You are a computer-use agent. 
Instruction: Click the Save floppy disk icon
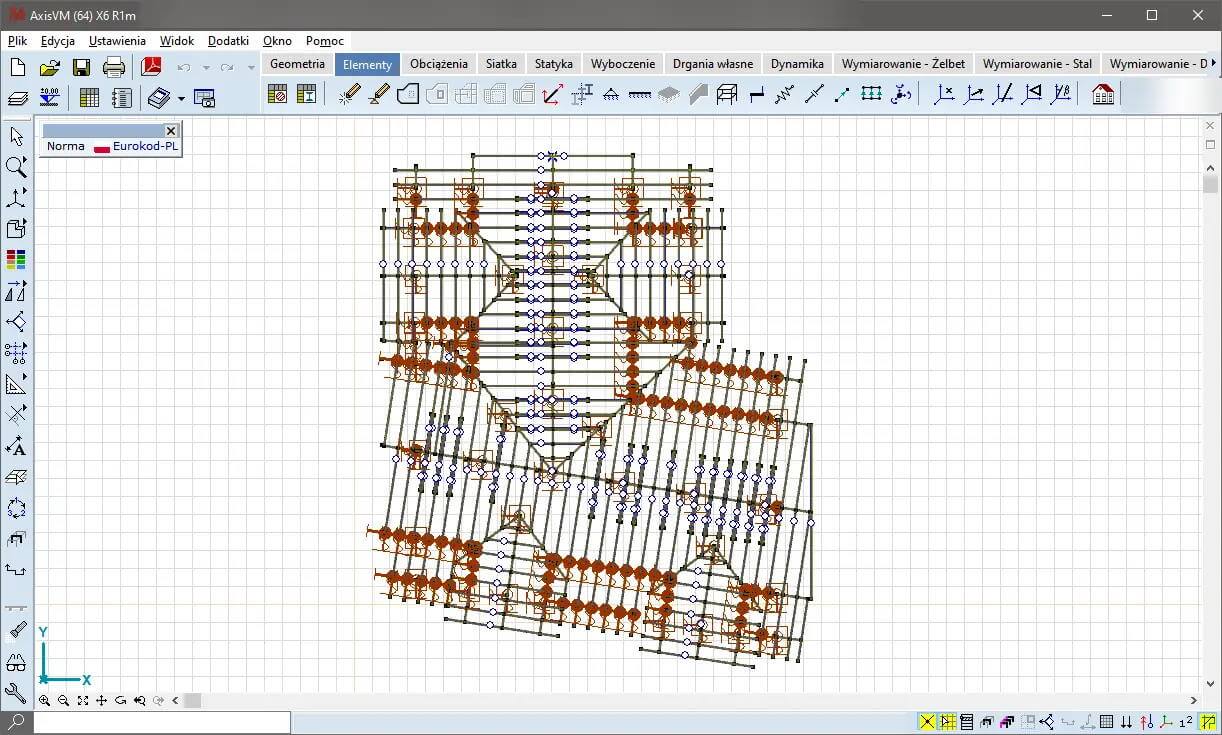[x=81, y=67]
